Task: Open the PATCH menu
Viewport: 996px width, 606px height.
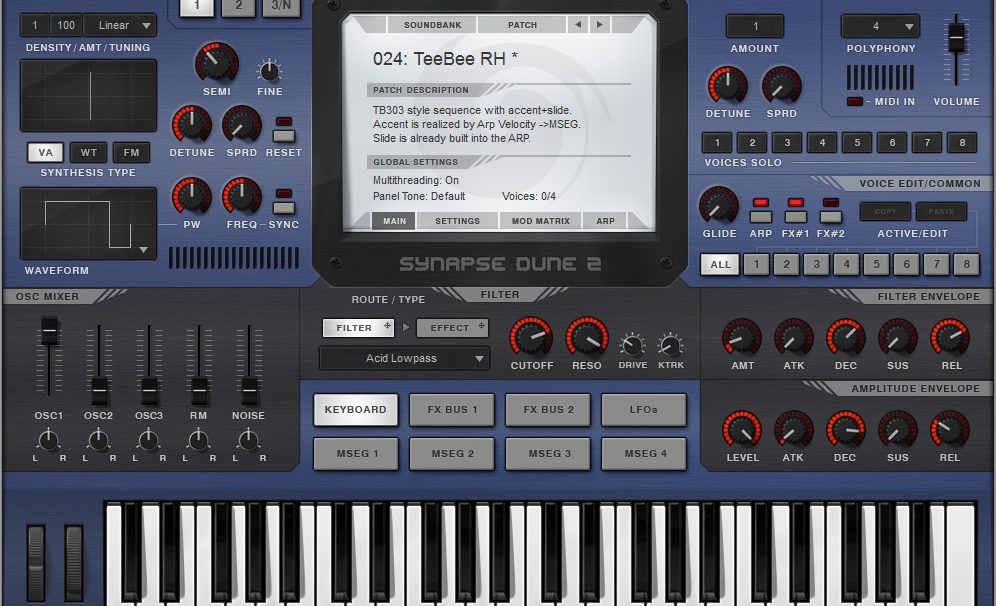Action: 522,25
